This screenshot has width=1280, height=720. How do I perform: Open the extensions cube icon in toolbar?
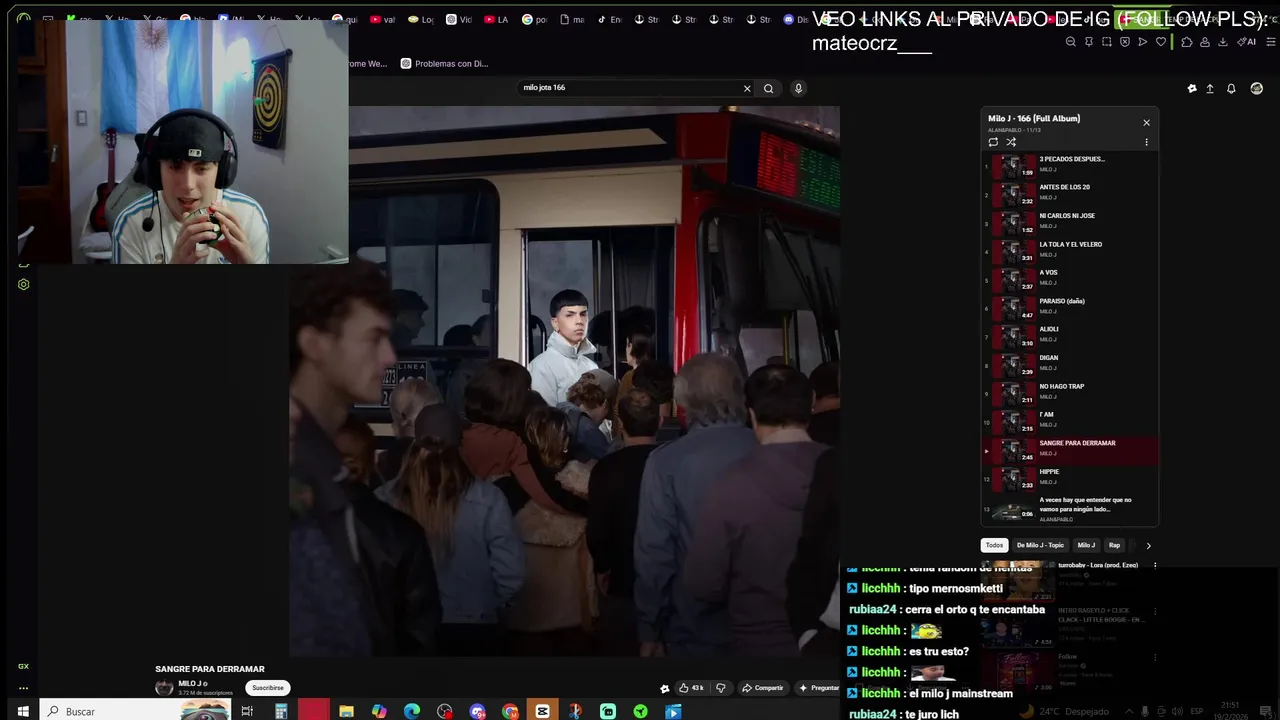click(1187, 42)
